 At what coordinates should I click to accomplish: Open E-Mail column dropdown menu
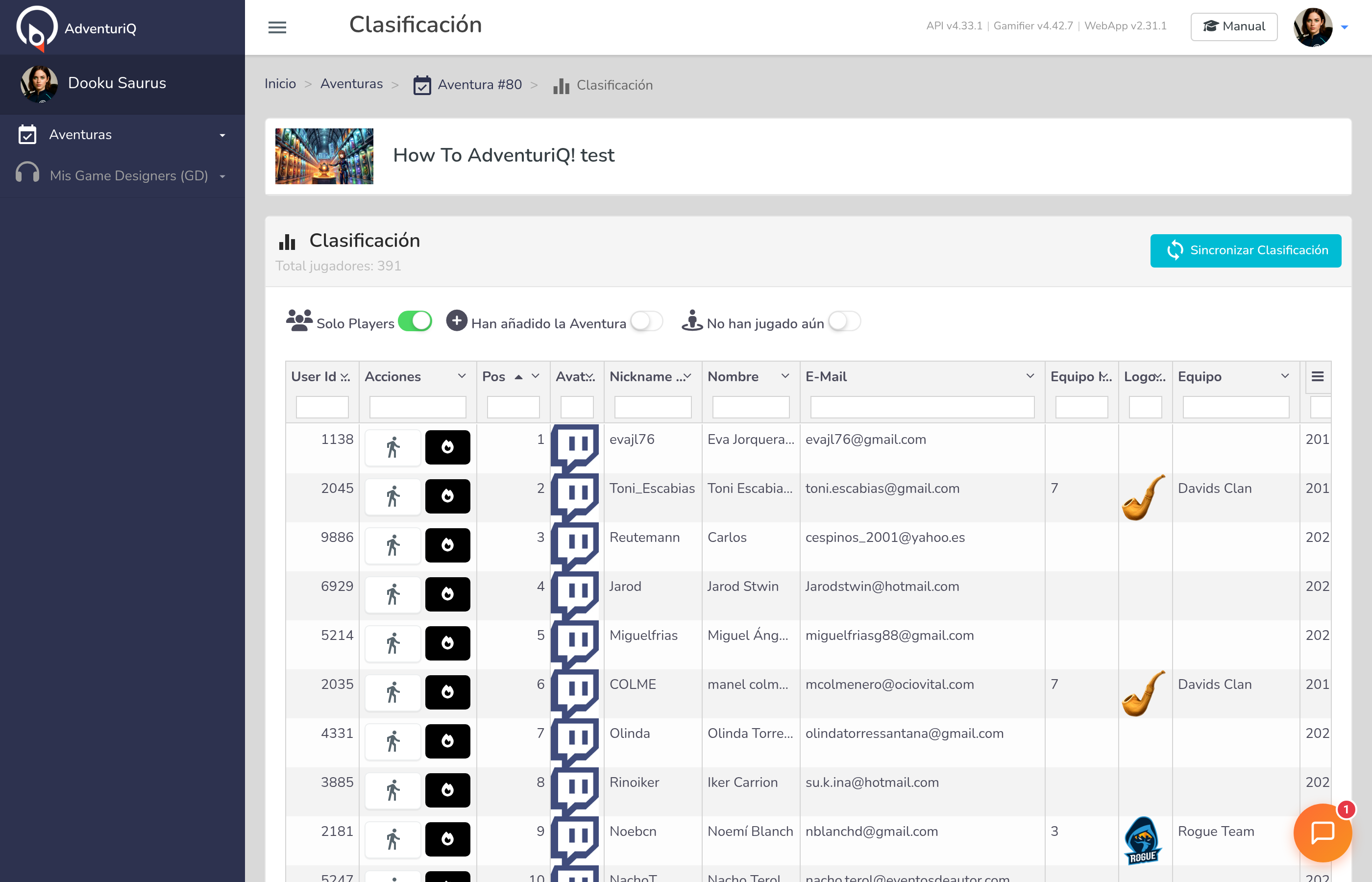pyautogui.click(x=1030, y=376)
